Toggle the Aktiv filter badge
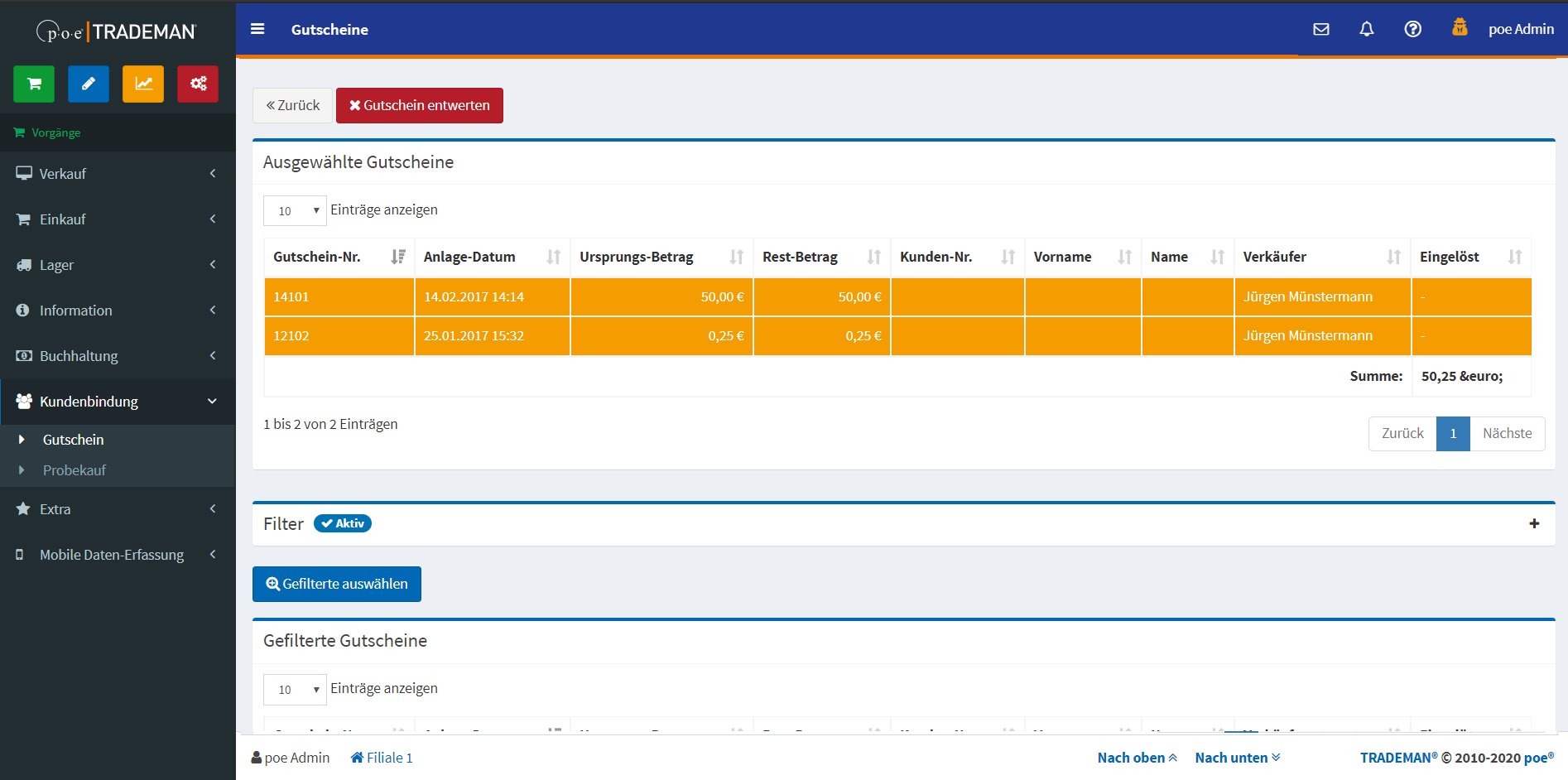1568x780 pixels. 343,523
